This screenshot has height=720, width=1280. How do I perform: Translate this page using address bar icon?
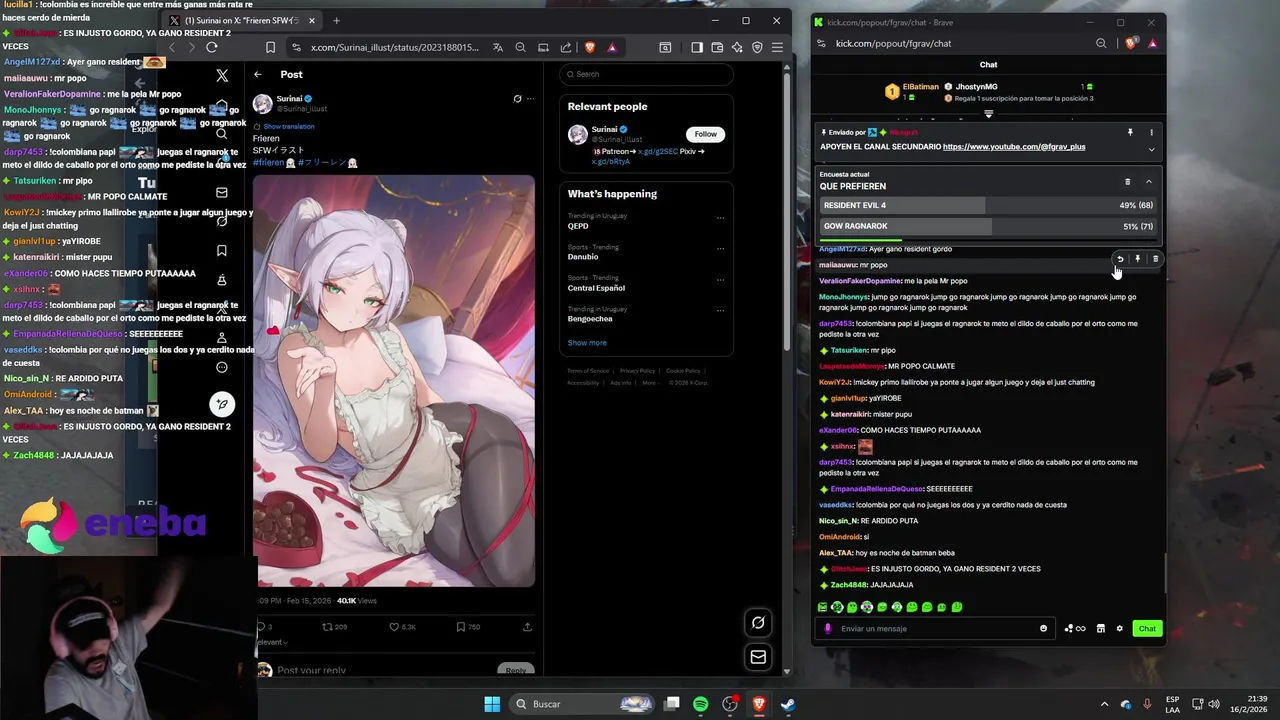point(498,47)
